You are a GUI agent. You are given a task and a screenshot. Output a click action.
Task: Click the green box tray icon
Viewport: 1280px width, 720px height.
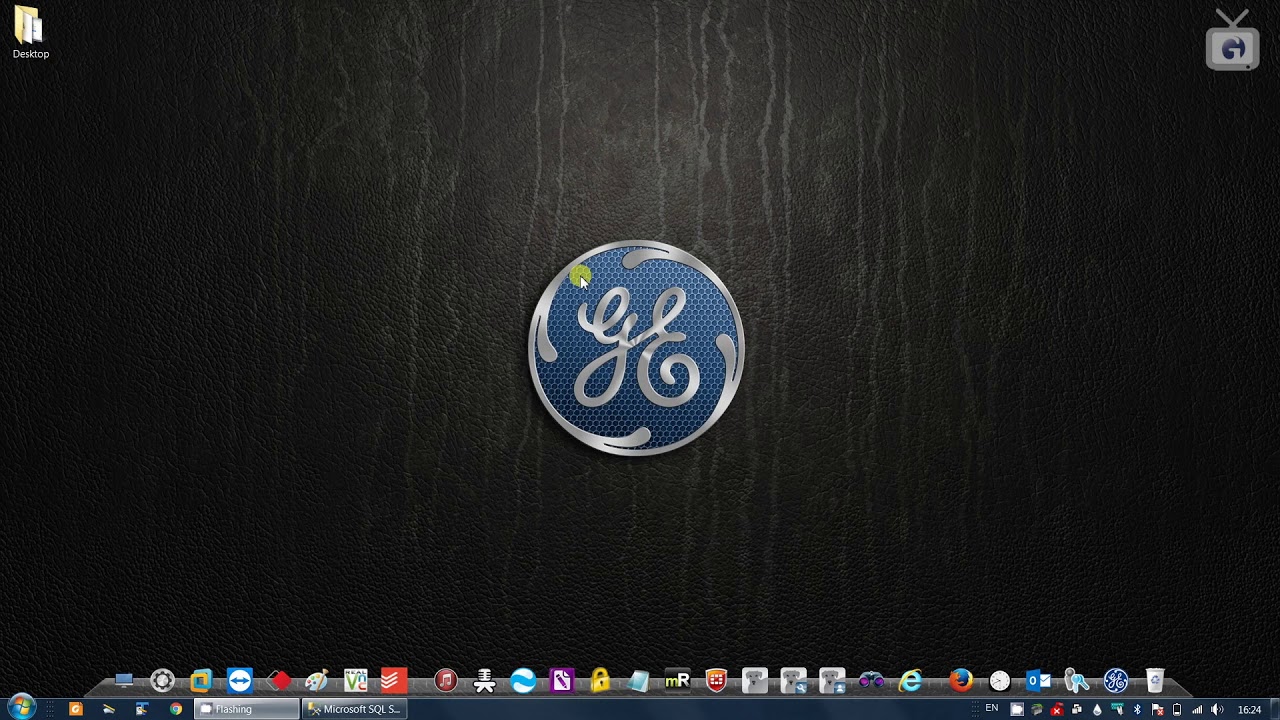click(x=1037, y=709)
